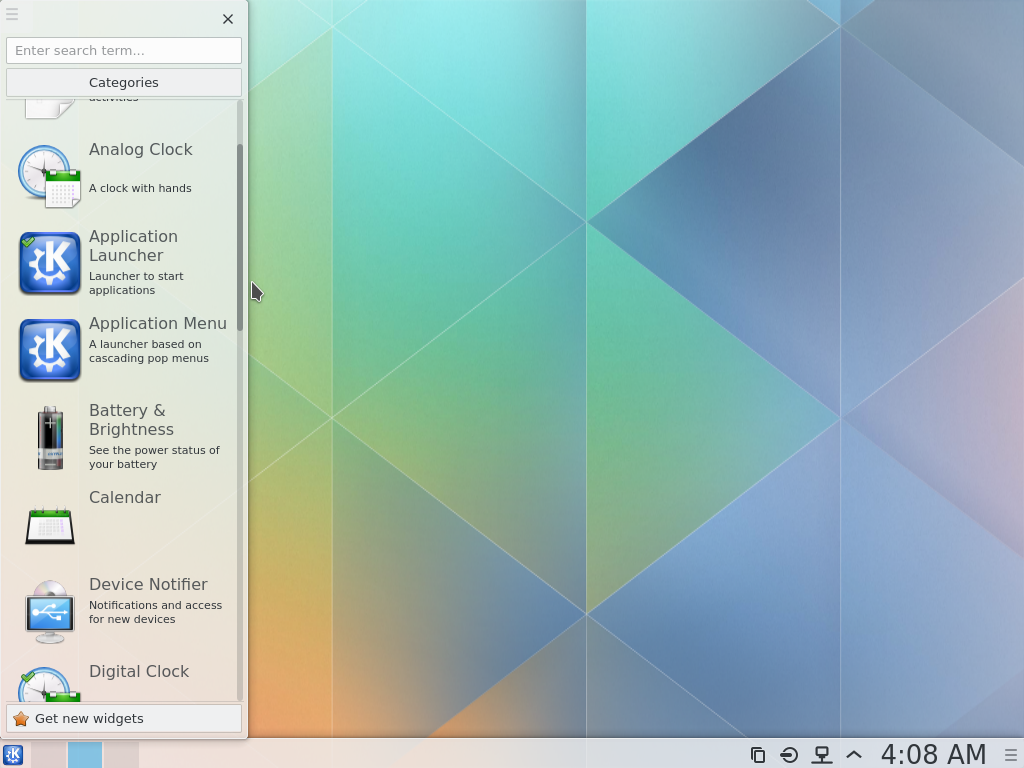Click the 4:08 AM clock
1024x768 pixels.
tap(933, 754)
